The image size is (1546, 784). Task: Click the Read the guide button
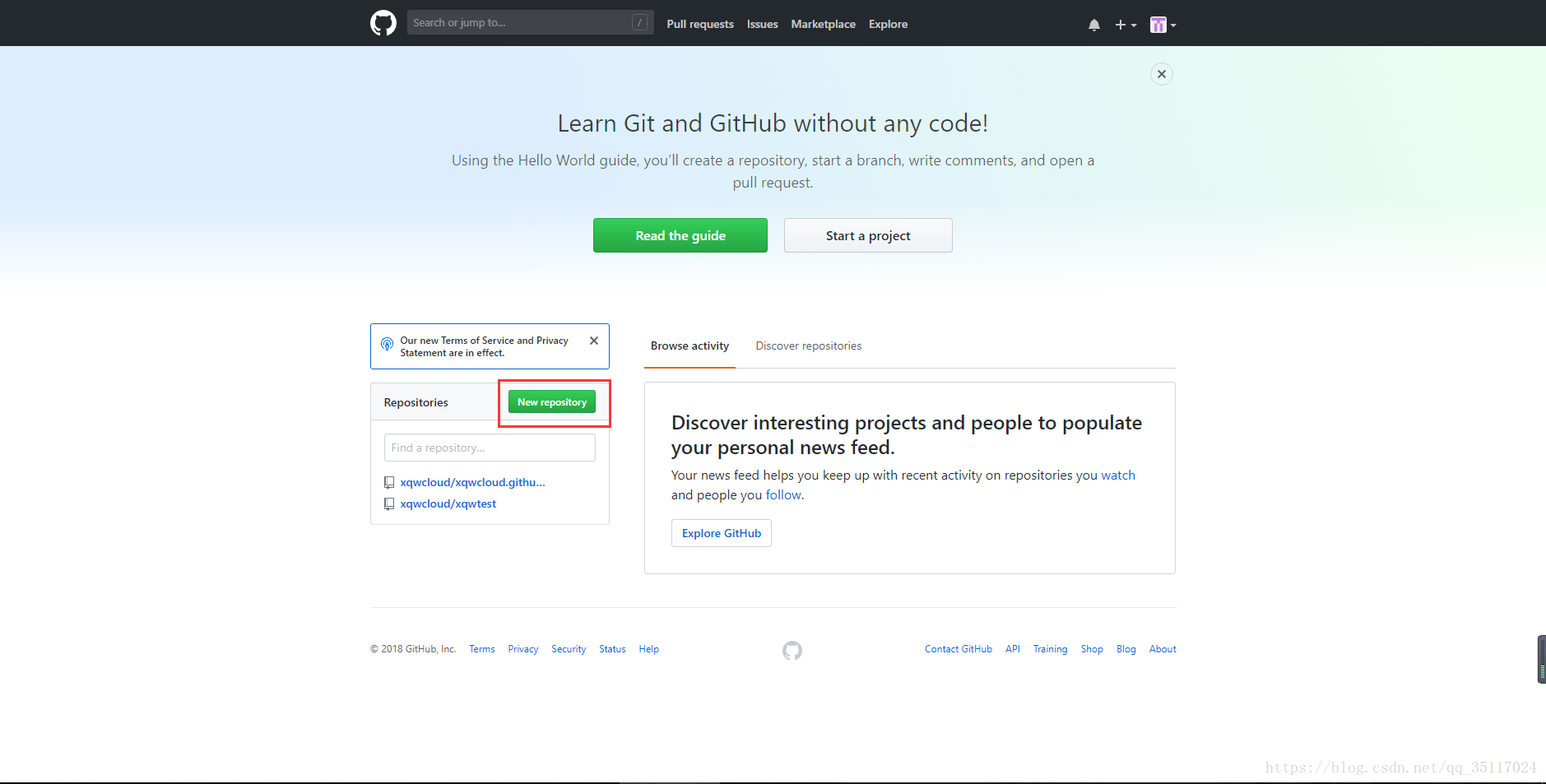click(x=680, y=235)
